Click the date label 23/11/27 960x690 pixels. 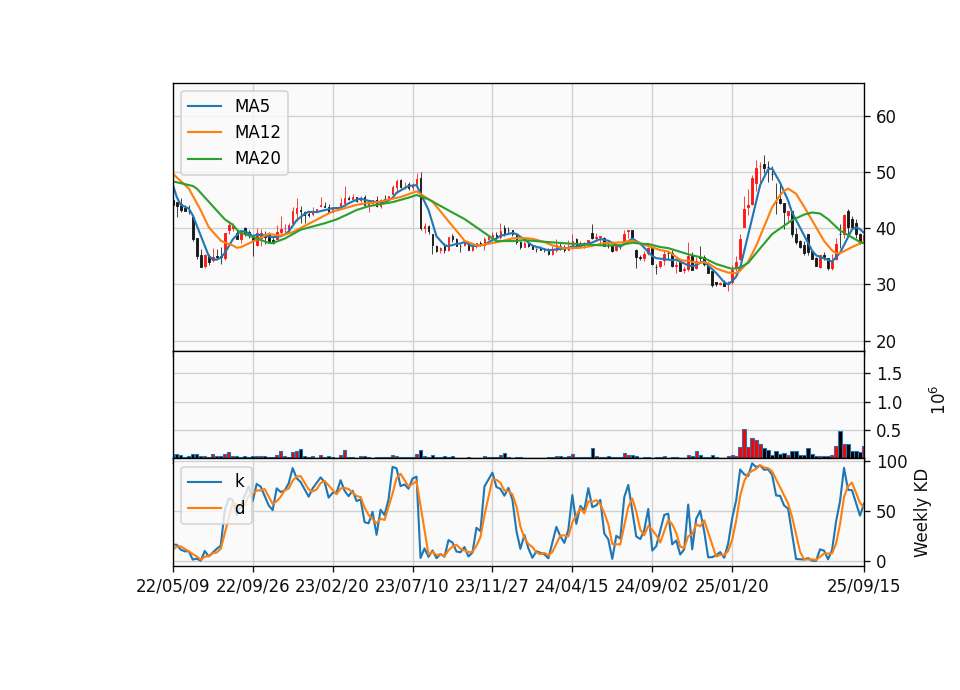(492, 586)
